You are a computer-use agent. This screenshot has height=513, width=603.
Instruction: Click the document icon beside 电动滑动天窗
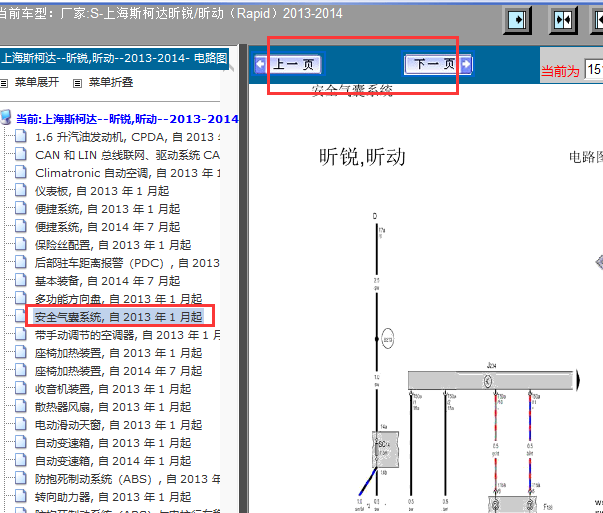click(21, 424)
